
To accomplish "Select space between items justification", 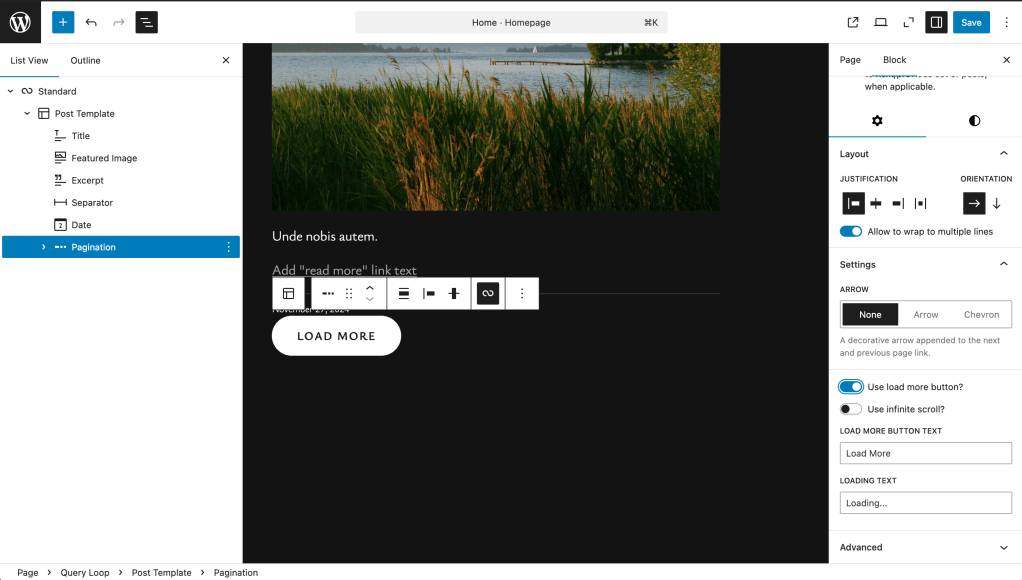I will point(920,203).
